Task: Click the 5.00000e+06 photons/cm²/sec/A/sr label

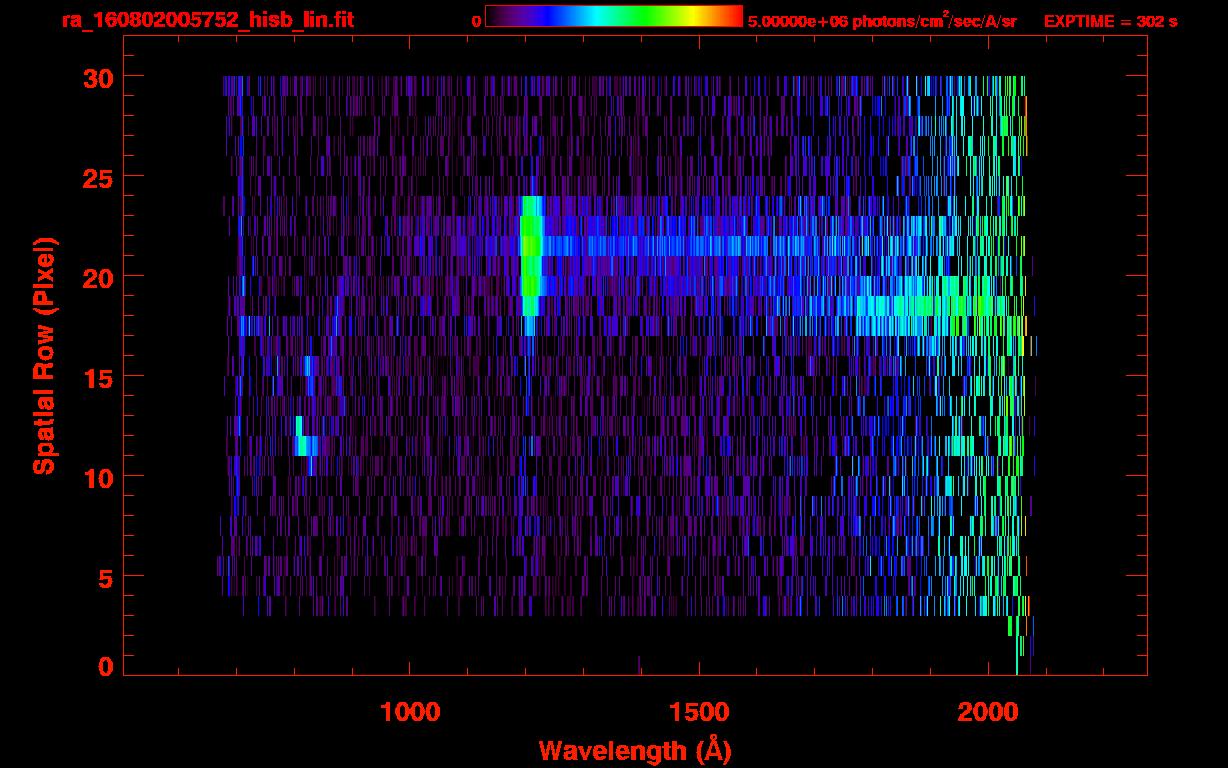Action: (x=882, y=20)
